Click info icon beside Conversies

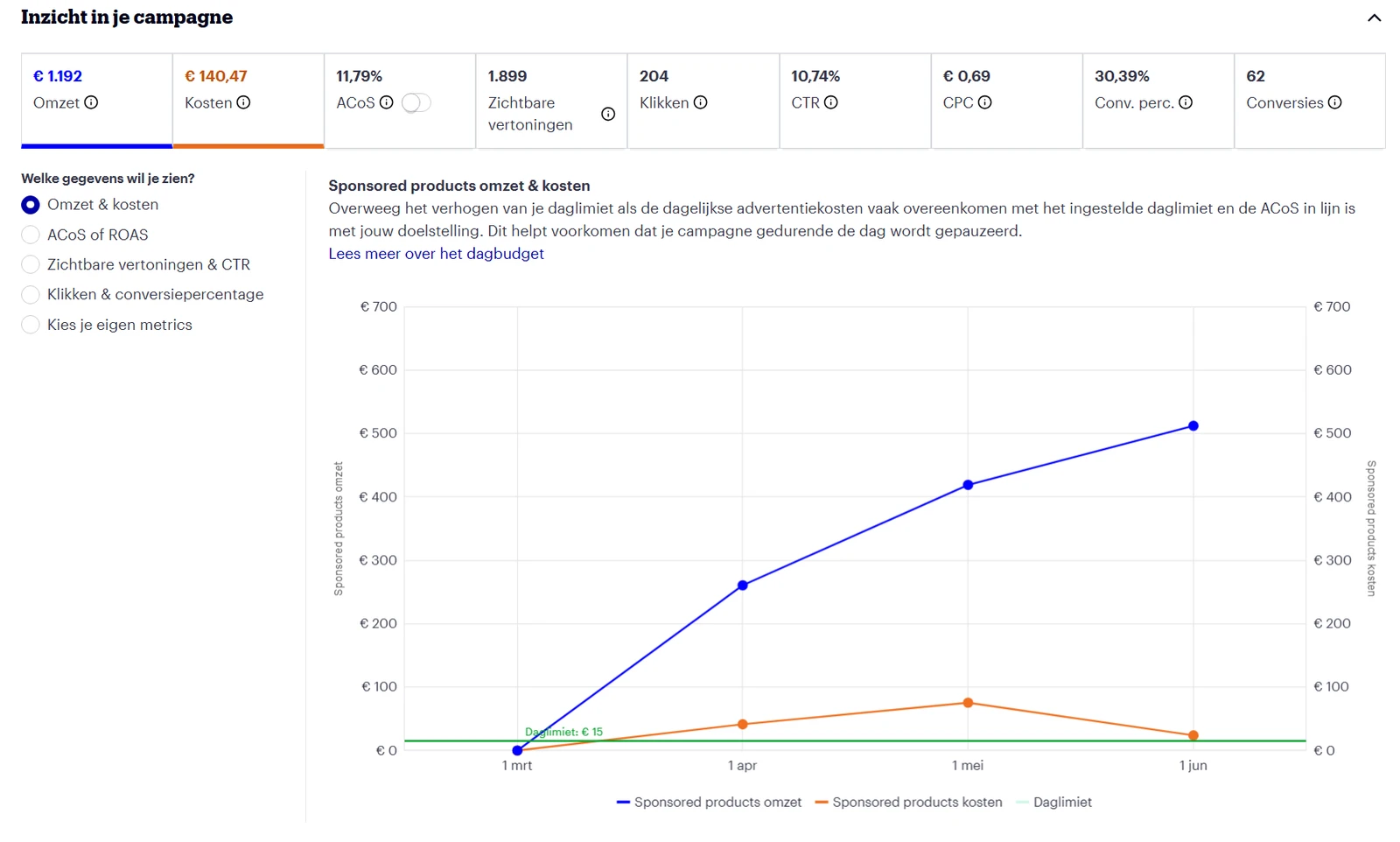coord(1334,102)
